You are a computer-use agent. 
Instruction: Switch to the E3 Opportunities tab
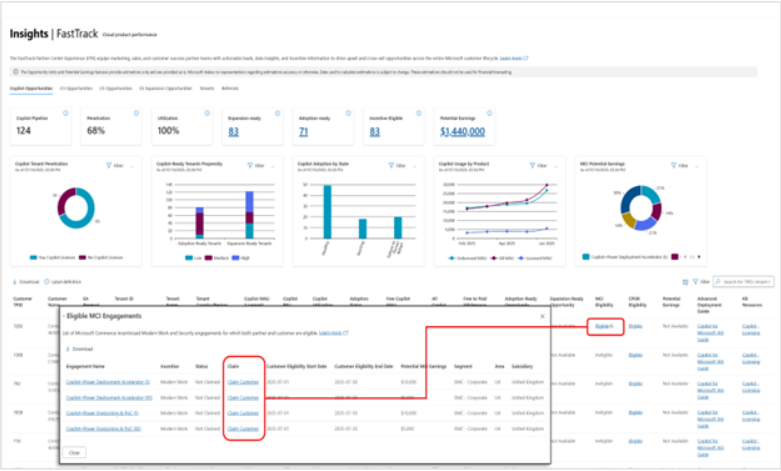point(76,89)
